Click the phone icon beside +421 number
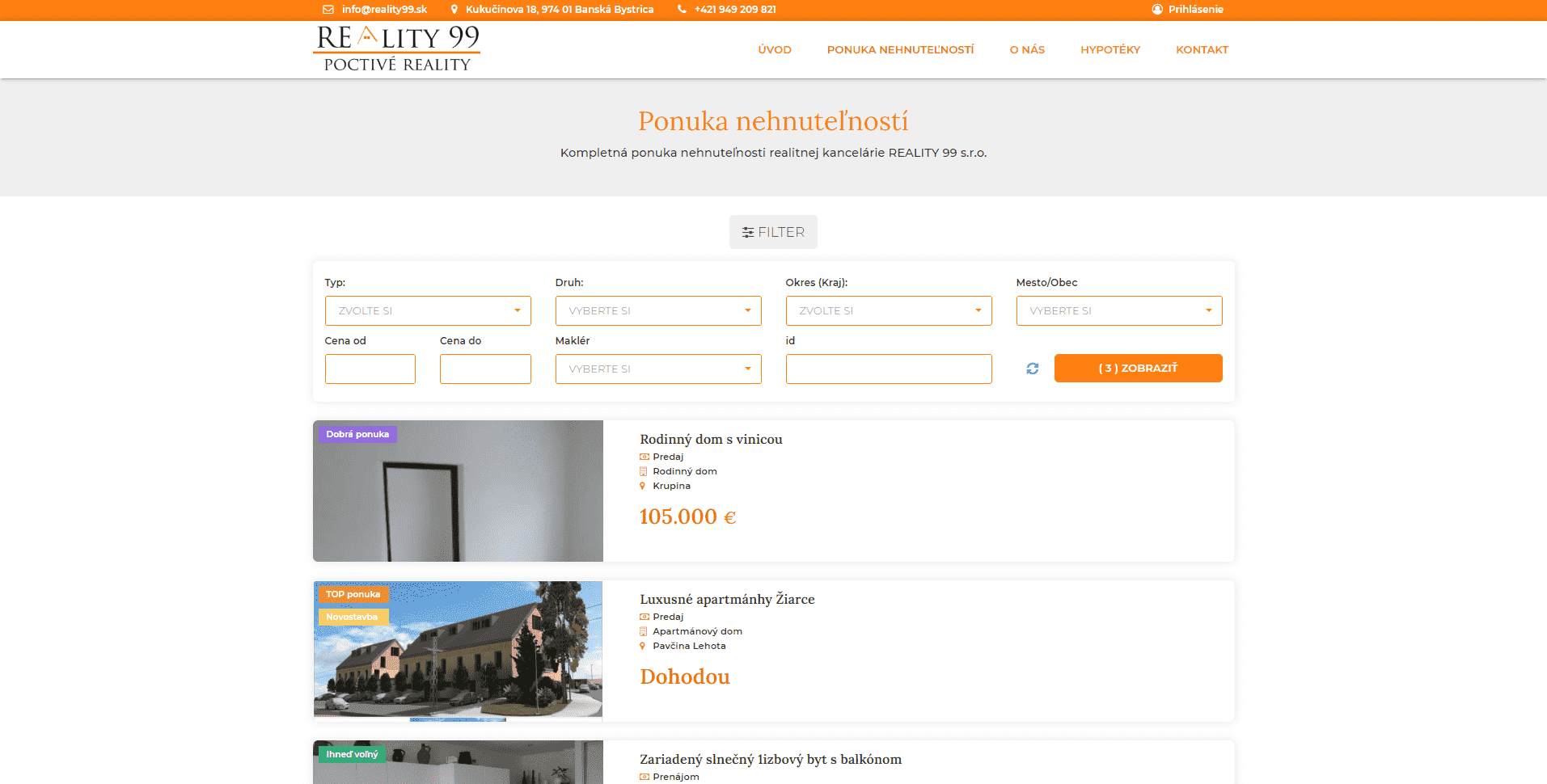1547x784 pixels. [682, 10]
